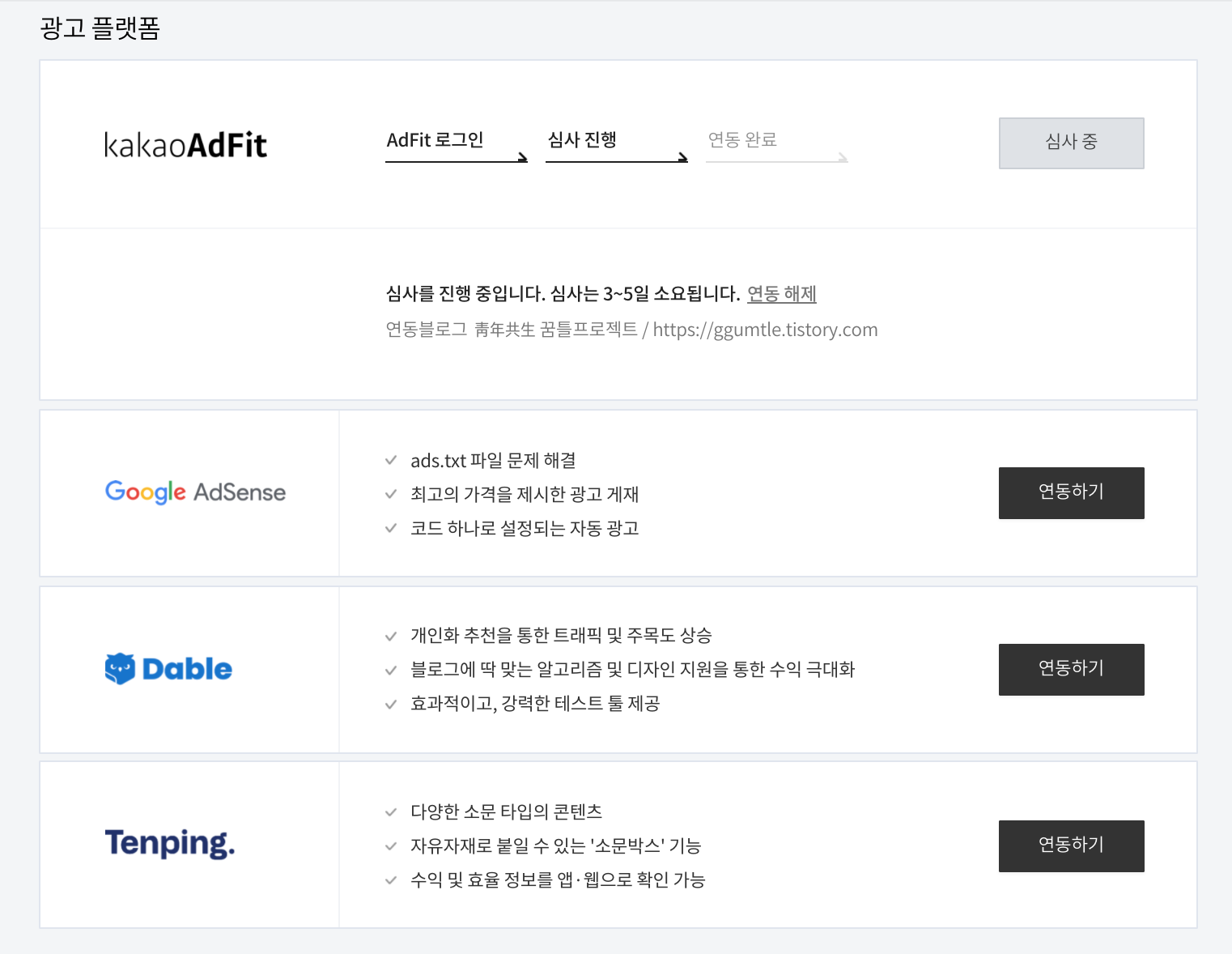Click the ggumtle.tistory.com blog URL text
Screen dimensions: 1232x954
pos(765,330)
